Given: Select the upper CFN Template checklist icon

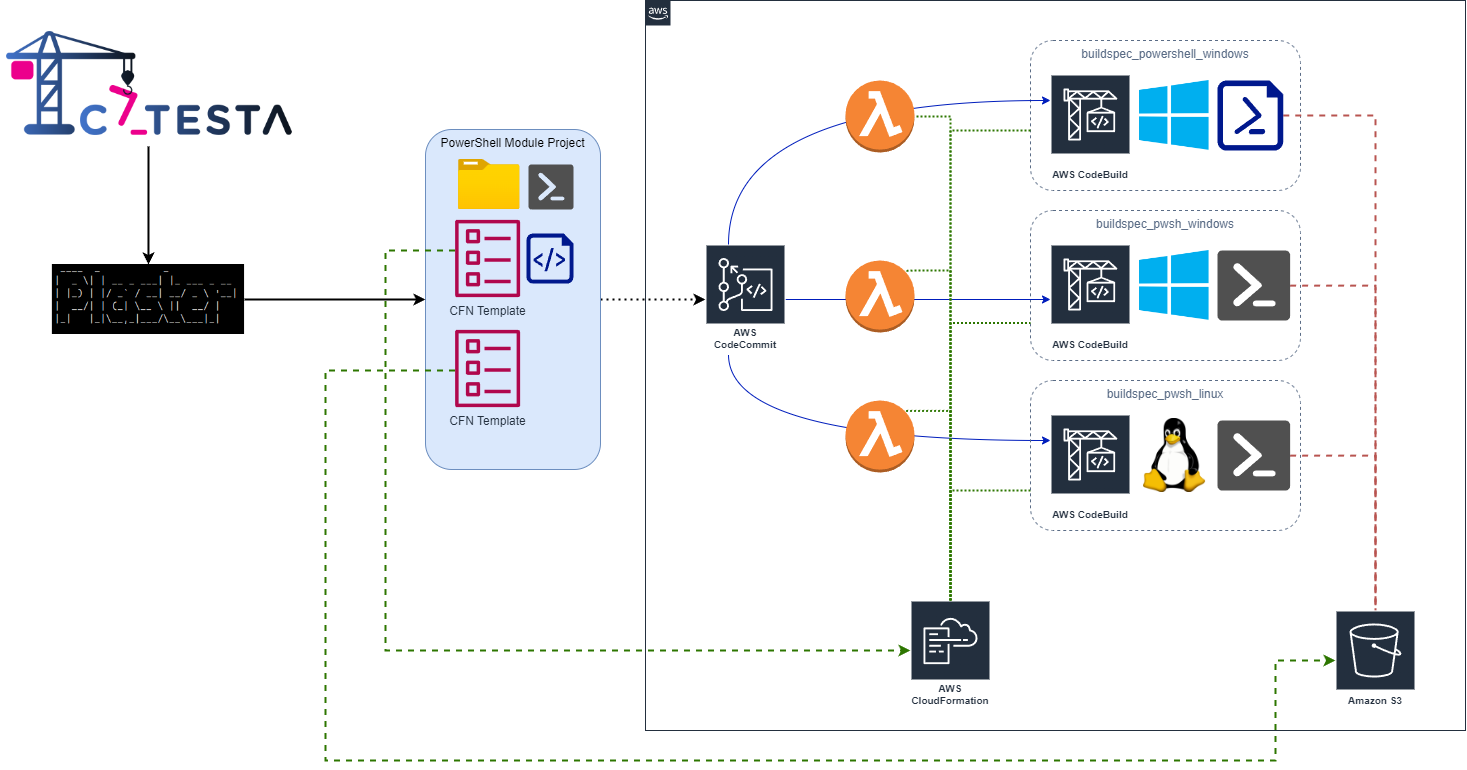Looking at the screenshot, I should [487, 258].
